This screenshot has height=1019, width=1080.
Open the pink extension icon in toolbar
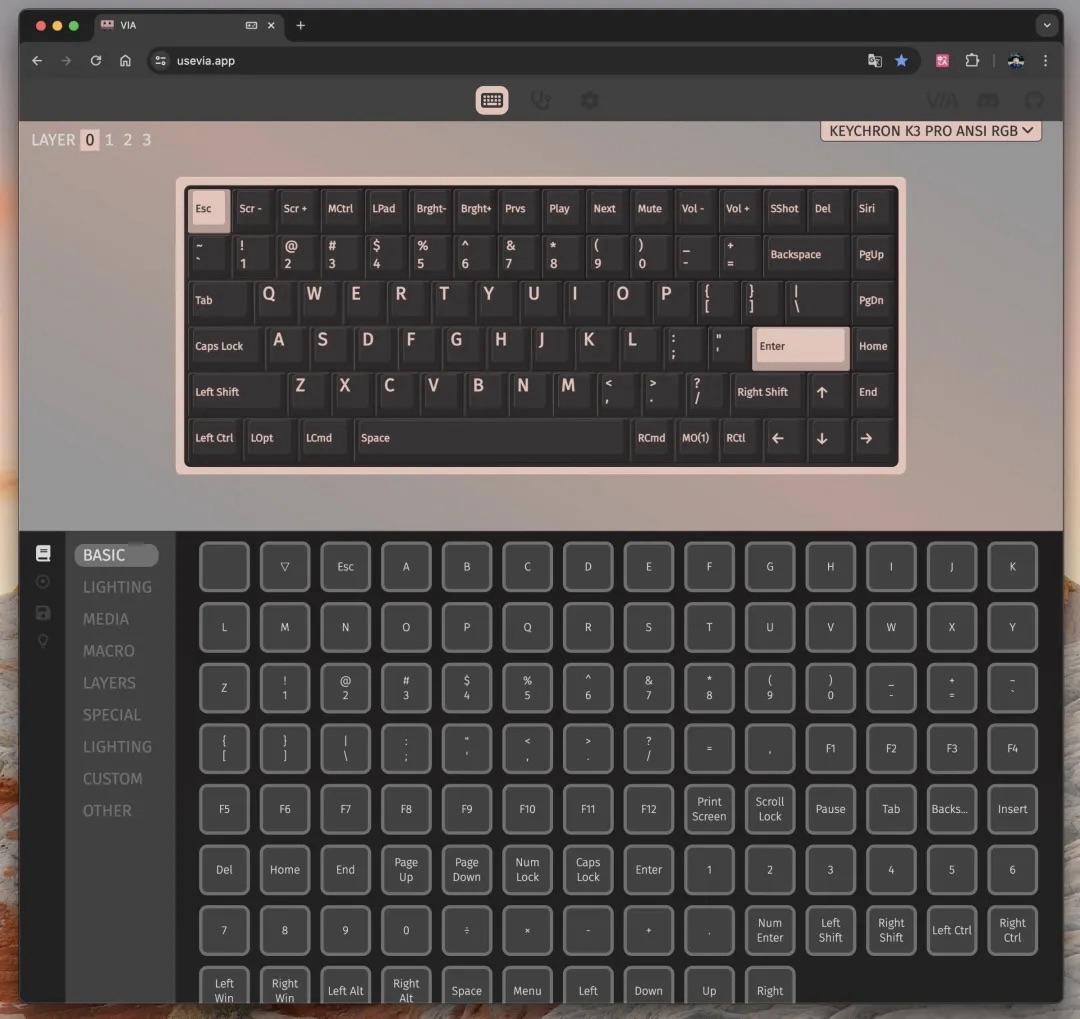[942, 61]
